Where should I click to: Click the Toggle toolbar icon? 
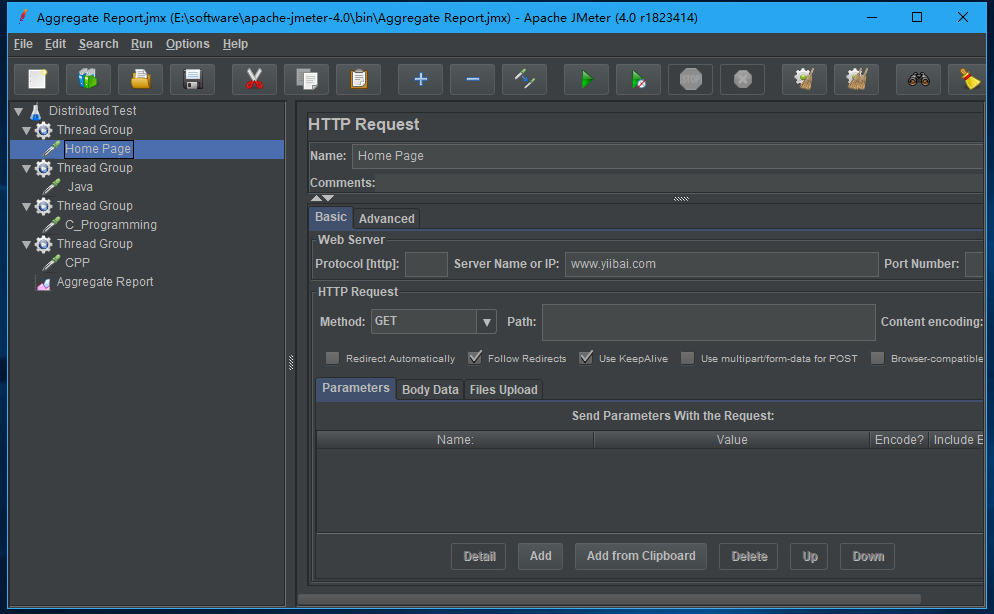[x=524, y=79]
